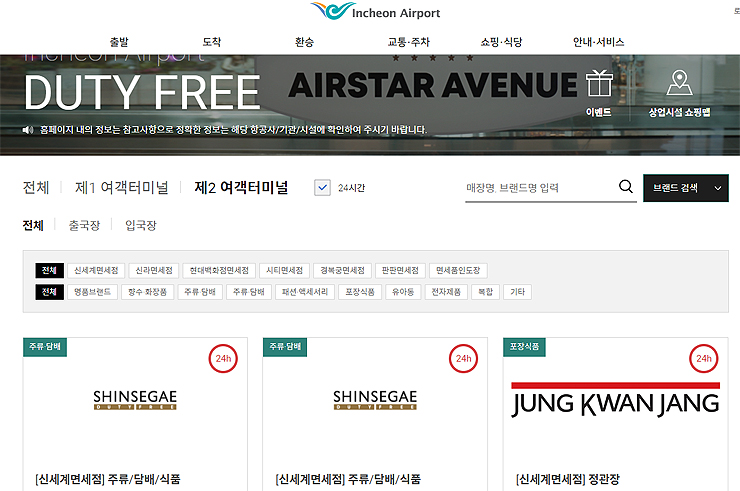Screen dimensions: 740x491
Task: Filter by 복합 category
Action: click(485, 292)
